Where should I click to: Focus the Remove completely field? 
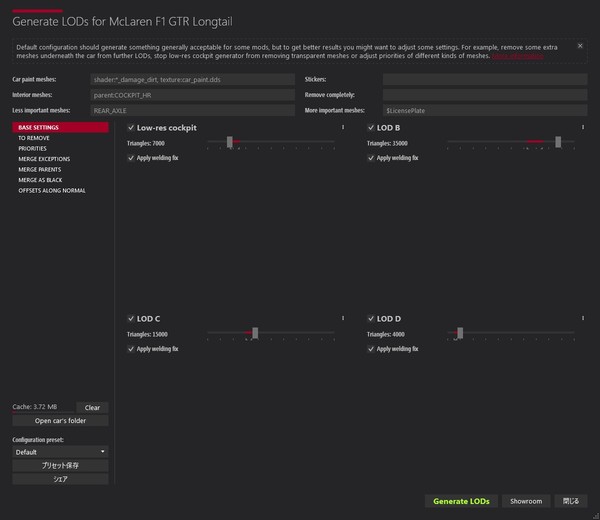(x=485, y=95)
